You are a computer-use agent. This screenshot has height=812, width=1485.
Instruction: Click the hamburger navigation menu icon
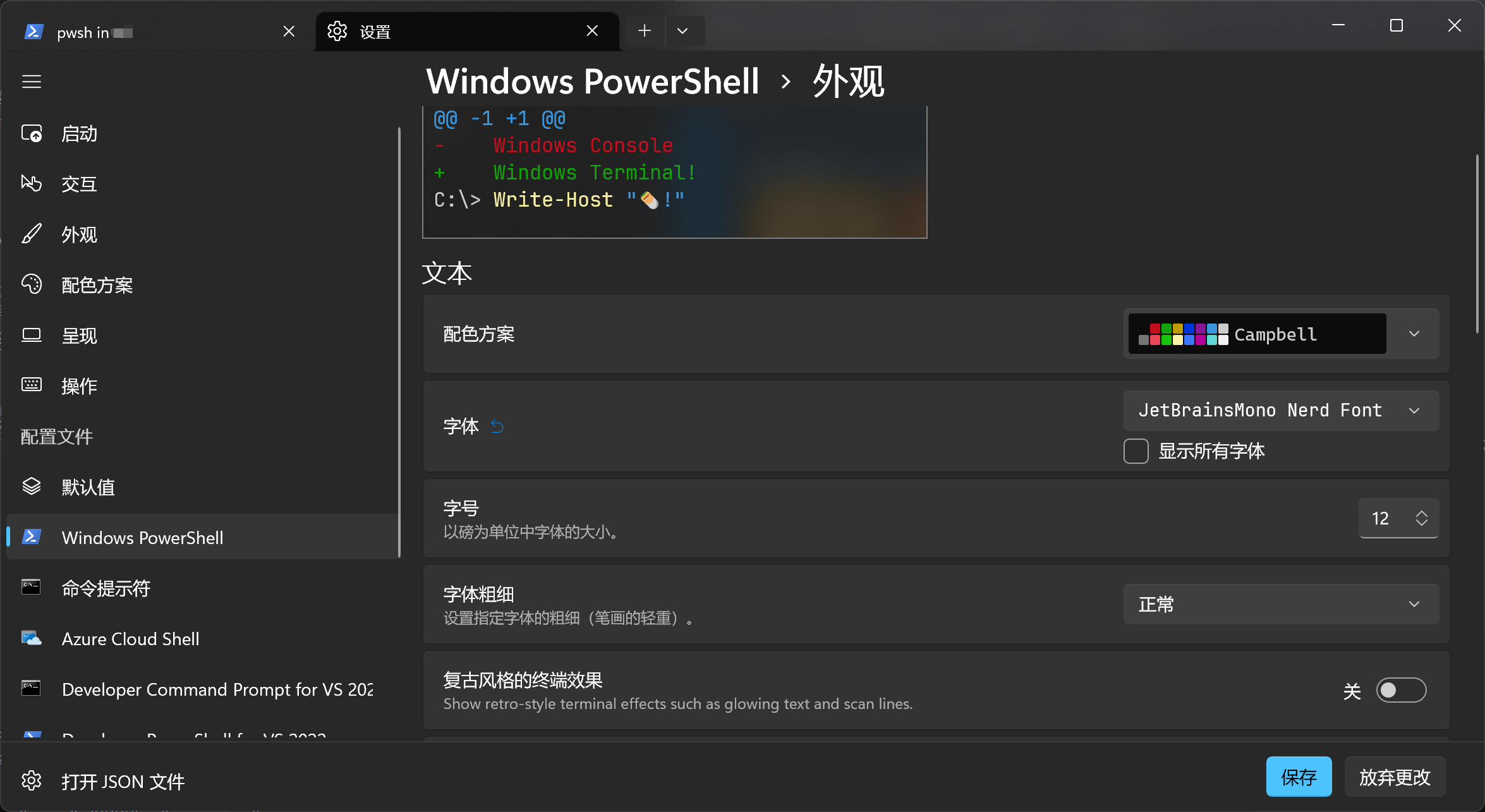(32, 82)
